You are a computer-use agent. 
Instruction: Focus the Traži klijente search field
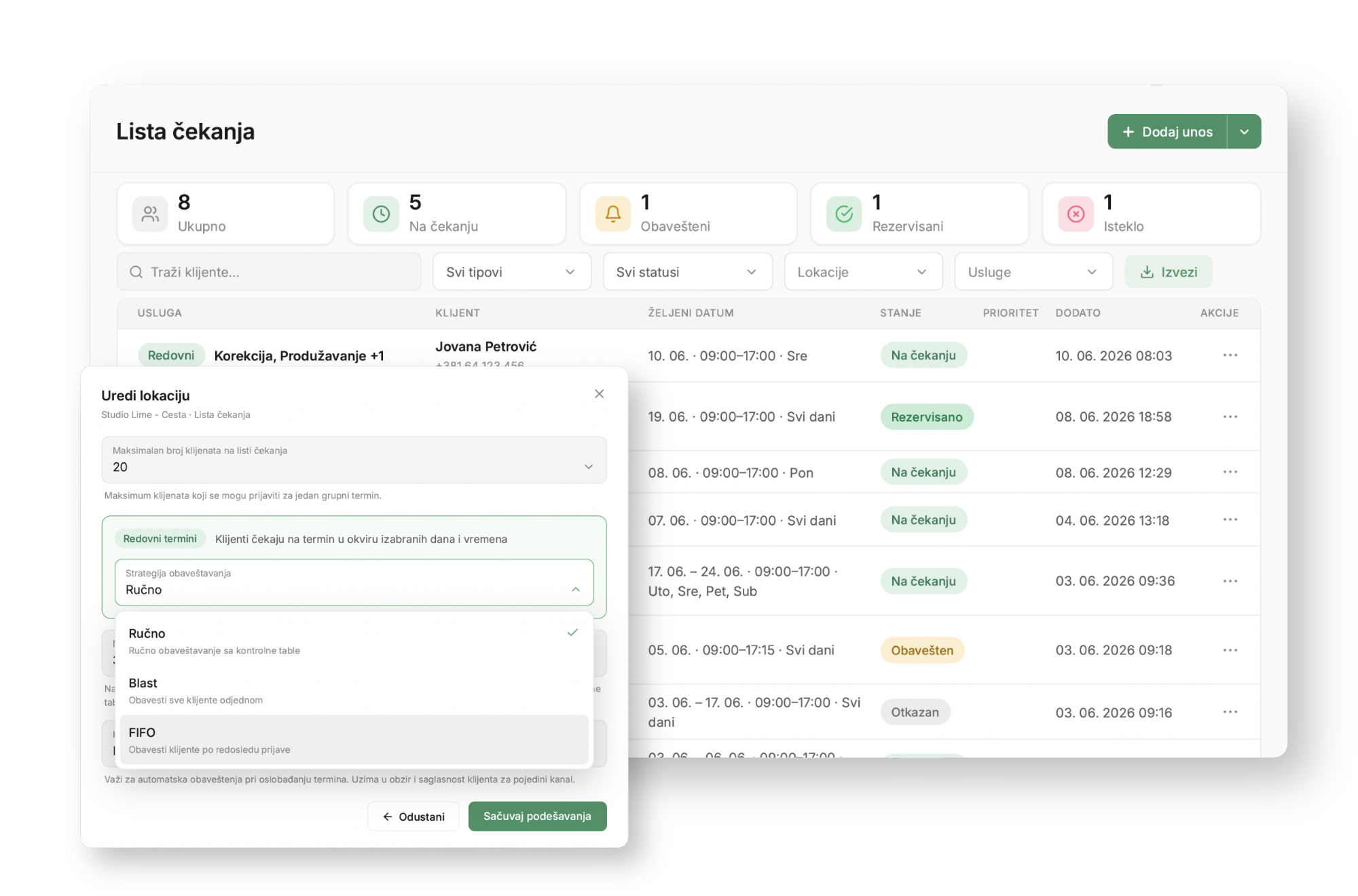click(269, 272)
